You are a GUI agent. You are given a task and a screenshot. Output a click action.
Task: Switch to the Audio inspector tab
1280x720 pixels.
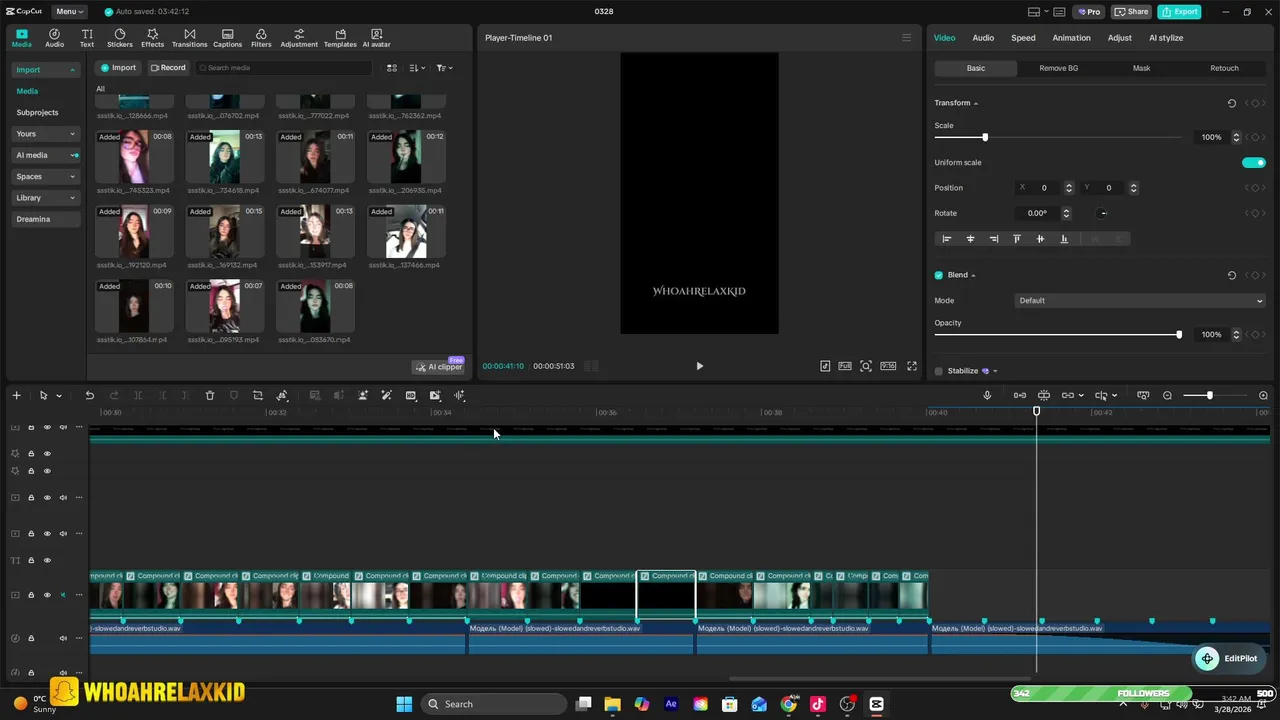(x=983, y=38)
